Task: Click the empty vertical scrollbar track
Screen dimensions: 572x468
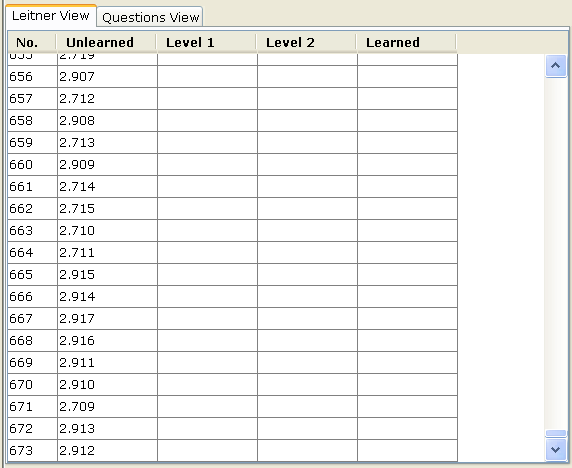Action: coord(556,253)
